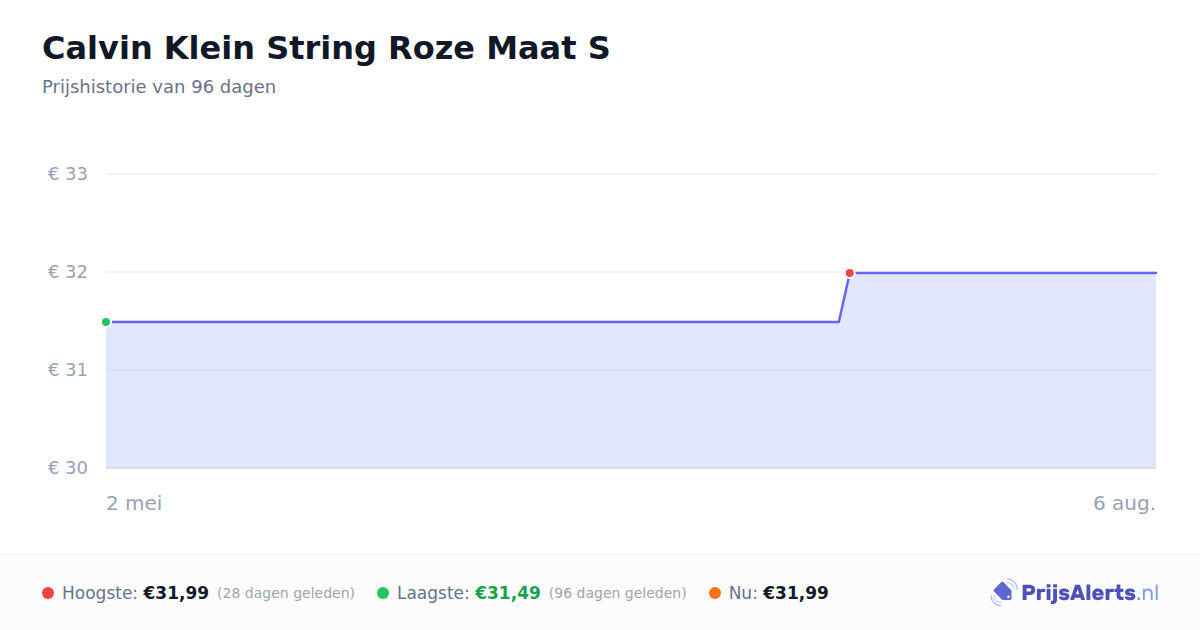
Task: Click the orange dot next to Nu legend
Action: pyautogui.click(x=715, y=593)
